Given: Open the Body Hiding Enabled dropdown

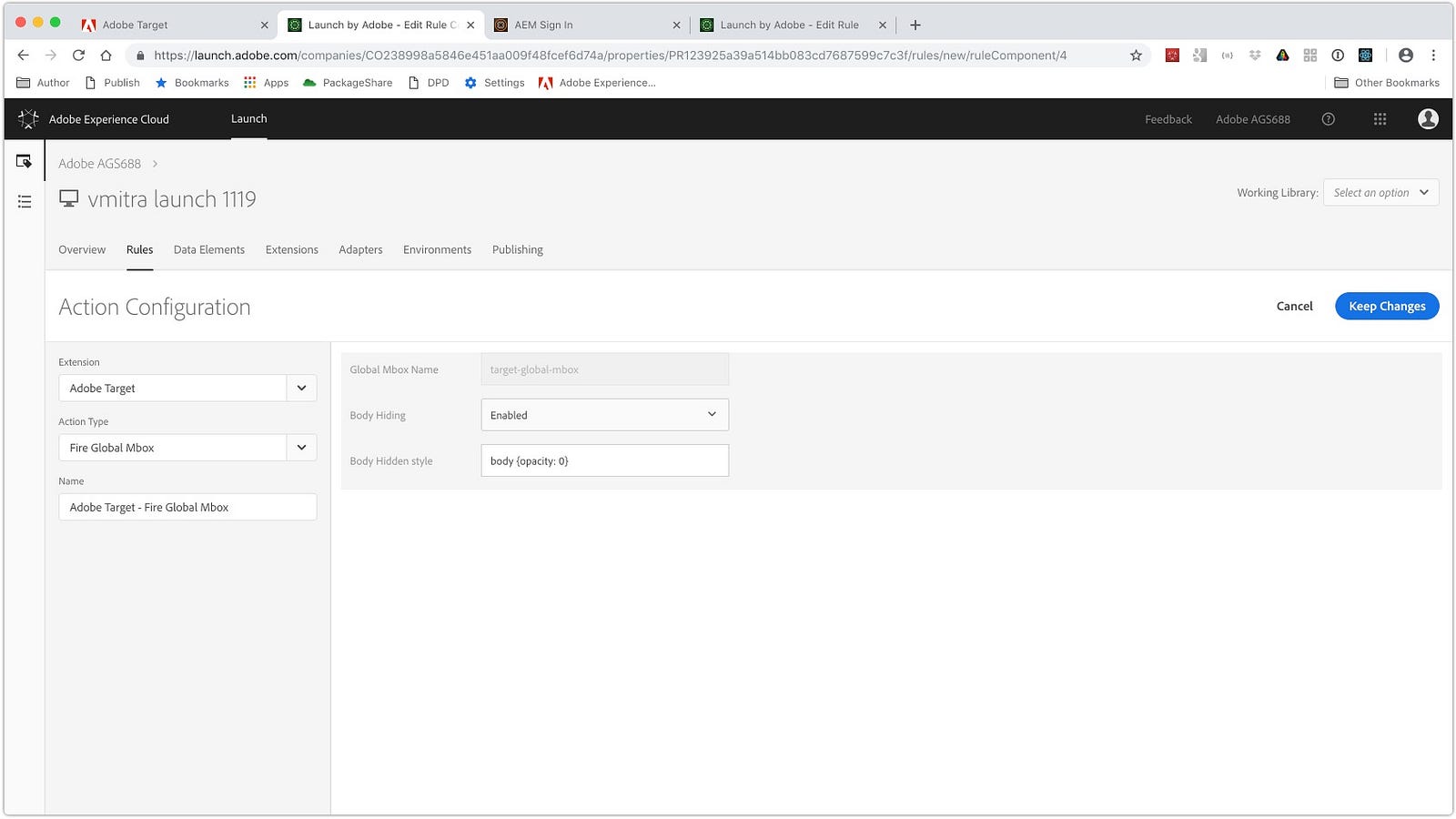Looking at the screenshot, I should point(604,415).
